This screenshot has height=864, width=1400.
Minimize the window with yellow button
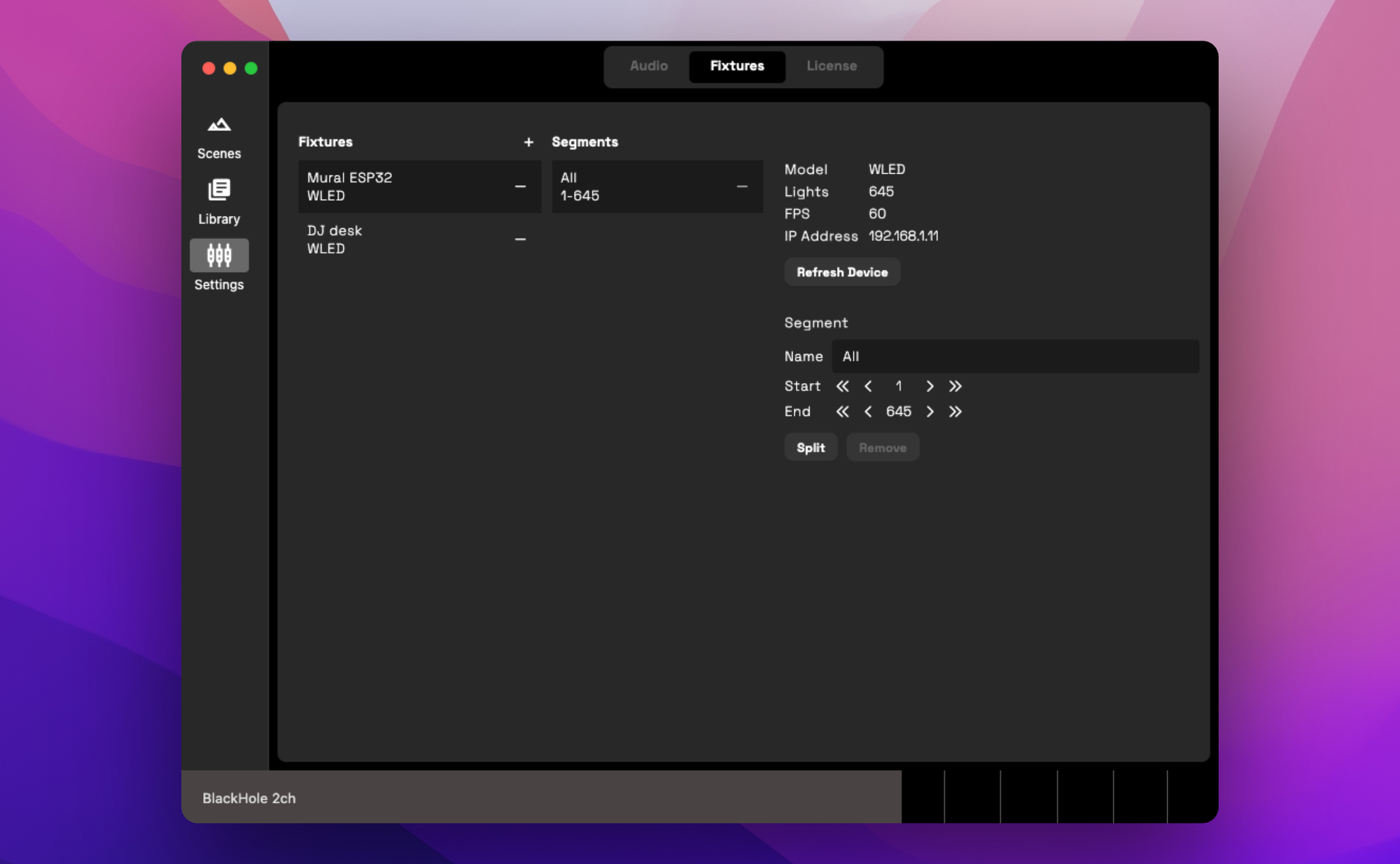coord(230,69)
